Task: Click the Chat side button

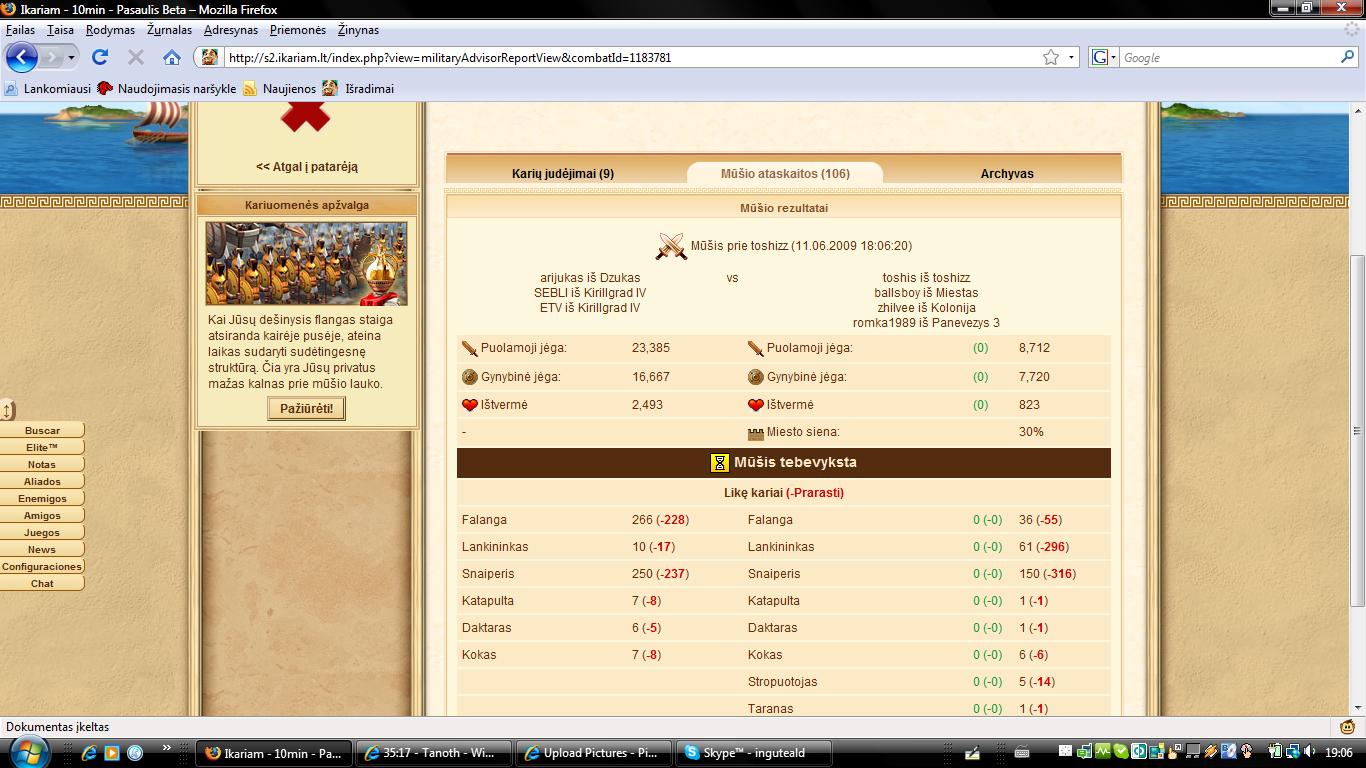Action: coord(42,583)
